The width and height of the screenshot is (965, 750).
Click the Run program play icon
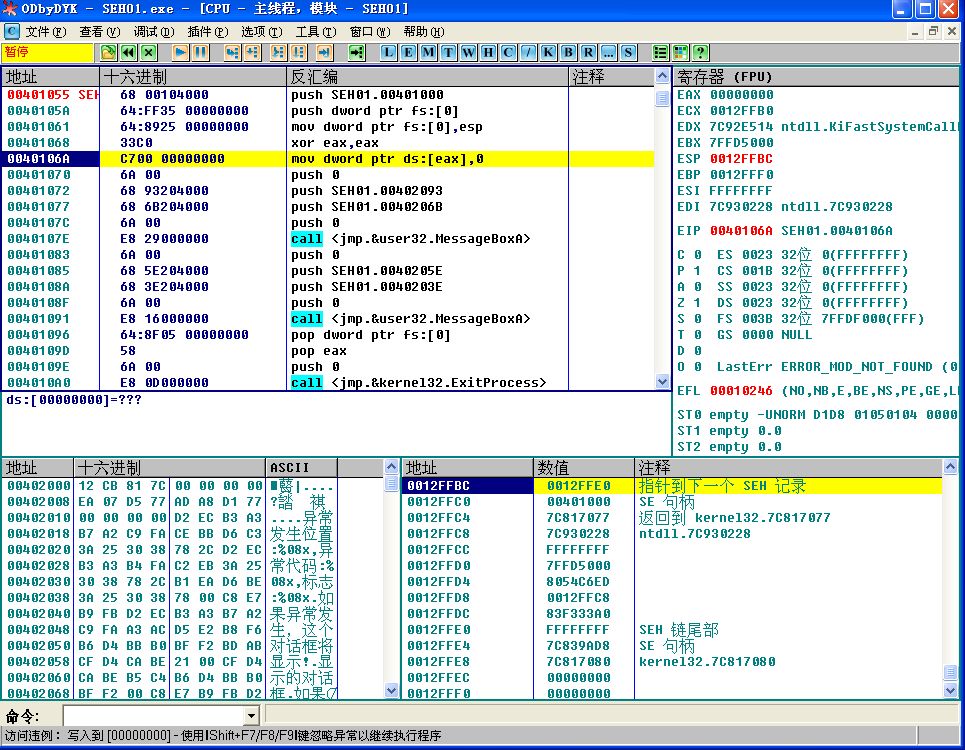[180, 53]
